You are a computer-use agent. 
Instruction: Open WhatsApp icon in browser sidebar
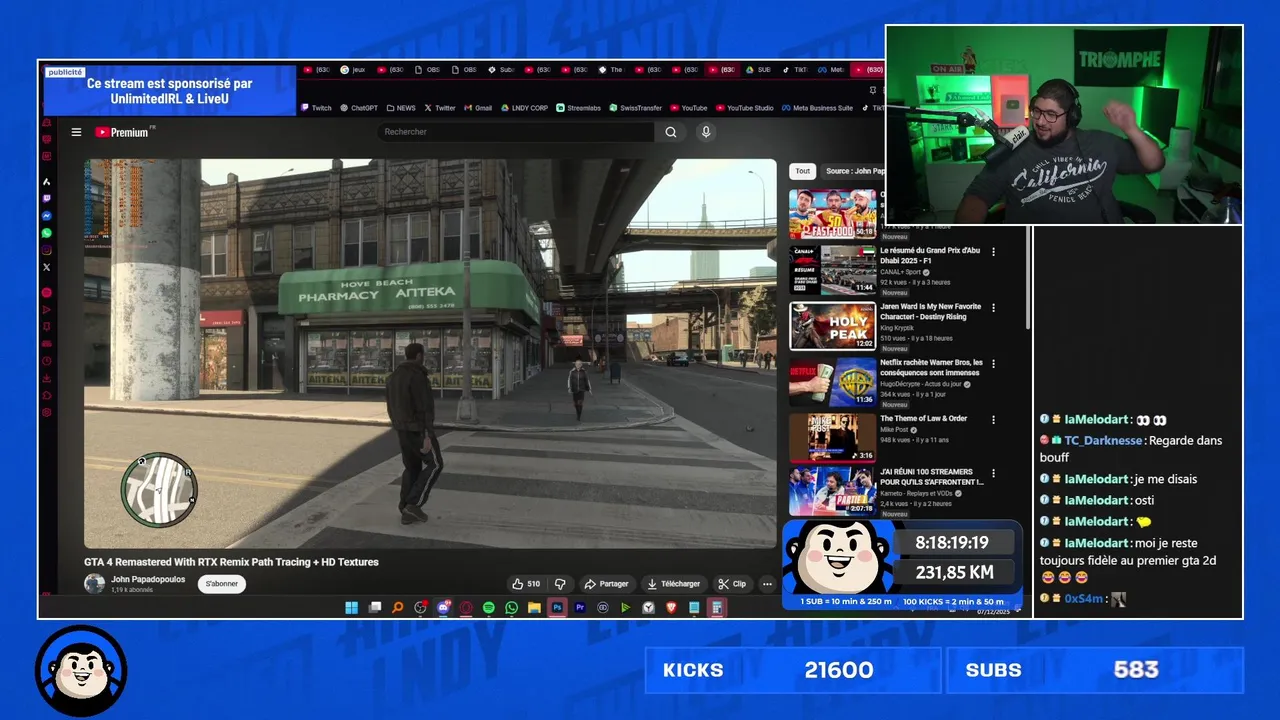pyautogui.click(x=47, y=233)
